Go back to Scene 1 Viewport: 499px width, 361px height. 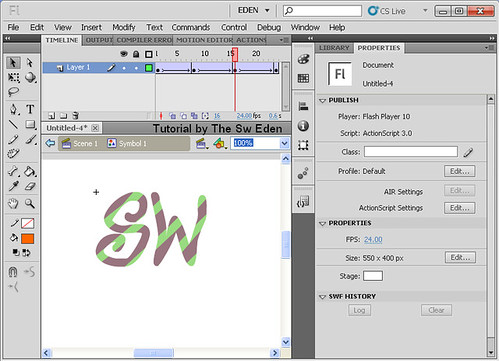(80, 144)
